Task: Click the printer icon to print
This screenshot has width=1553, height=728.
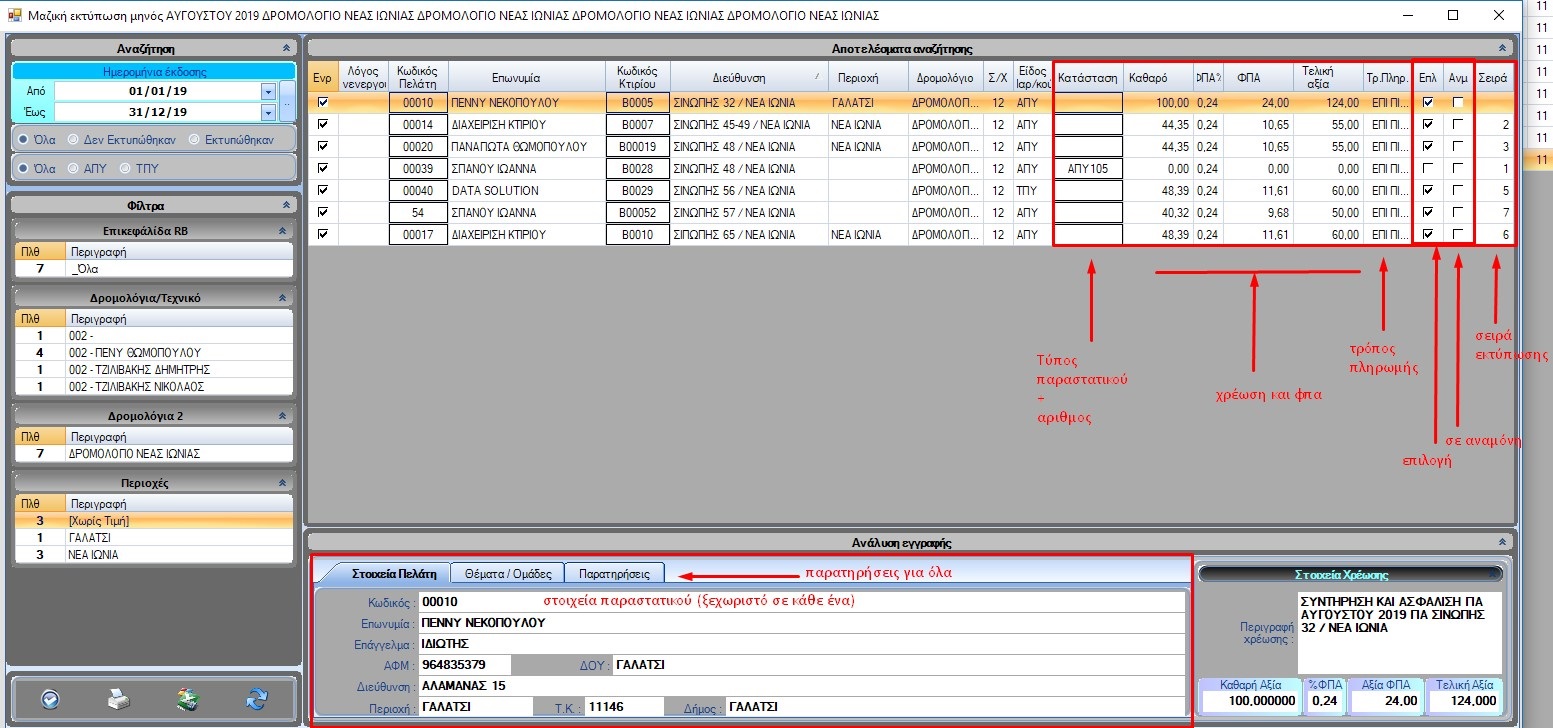Action: [119, 699]
